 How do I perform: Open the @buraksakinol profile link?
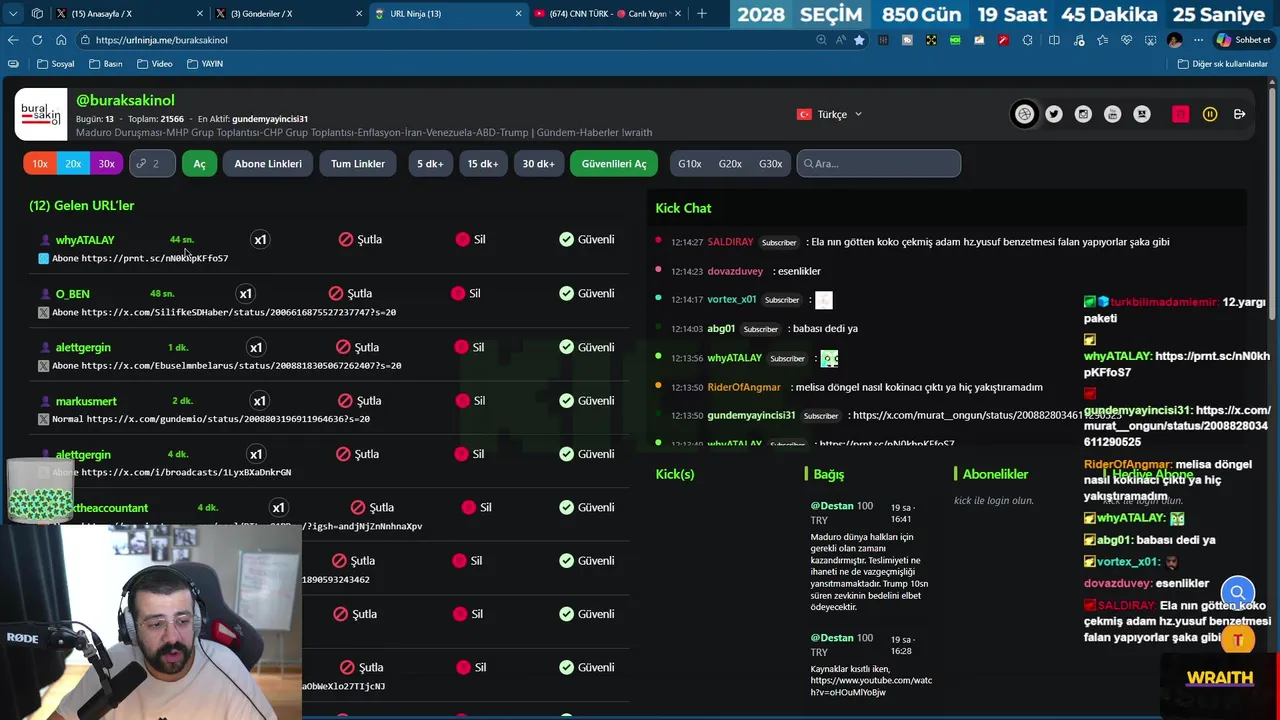click(x=125, y=100)
